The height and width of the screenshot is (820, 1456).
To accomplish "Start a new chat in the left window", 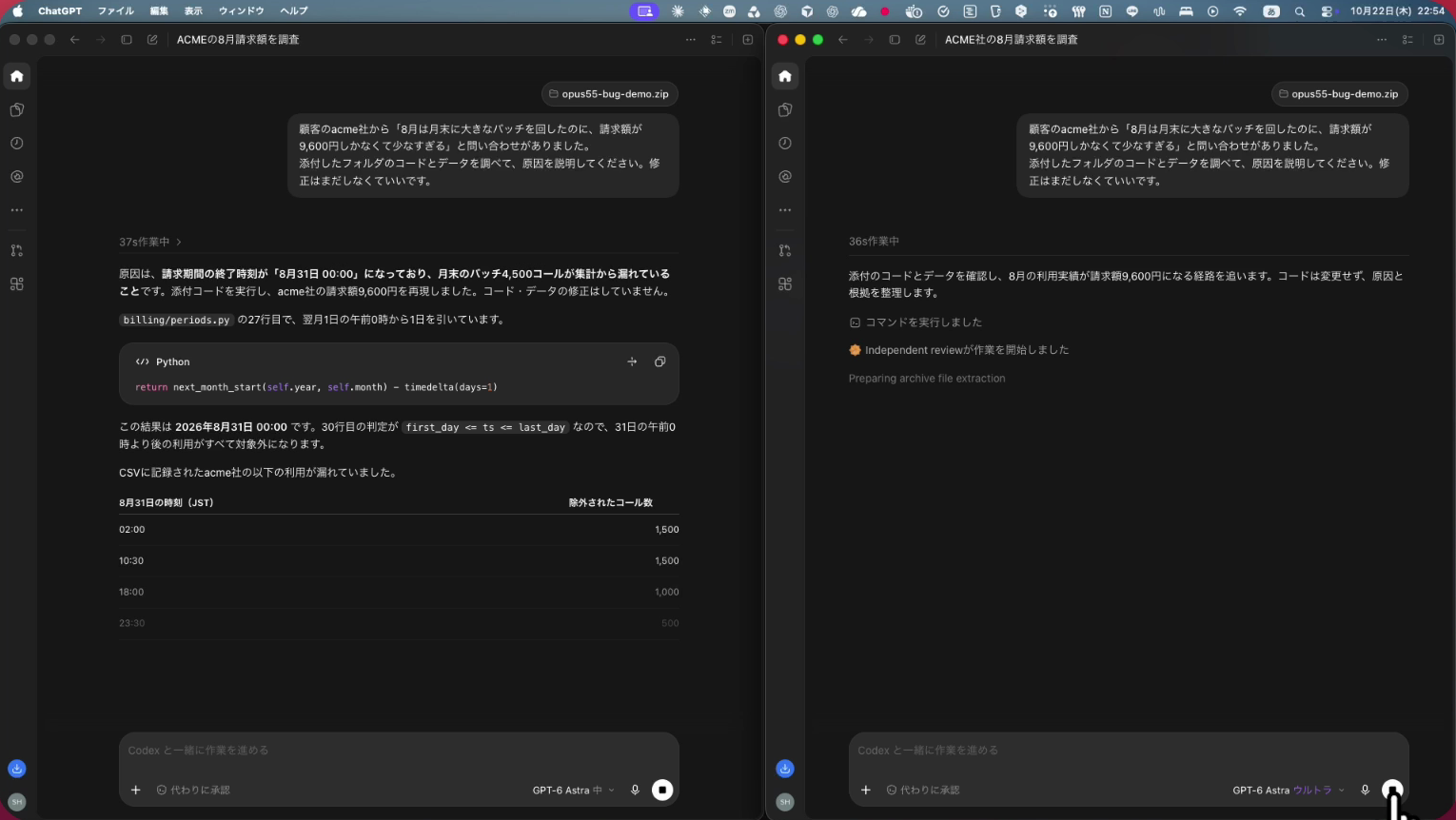I will pos(152,40).
